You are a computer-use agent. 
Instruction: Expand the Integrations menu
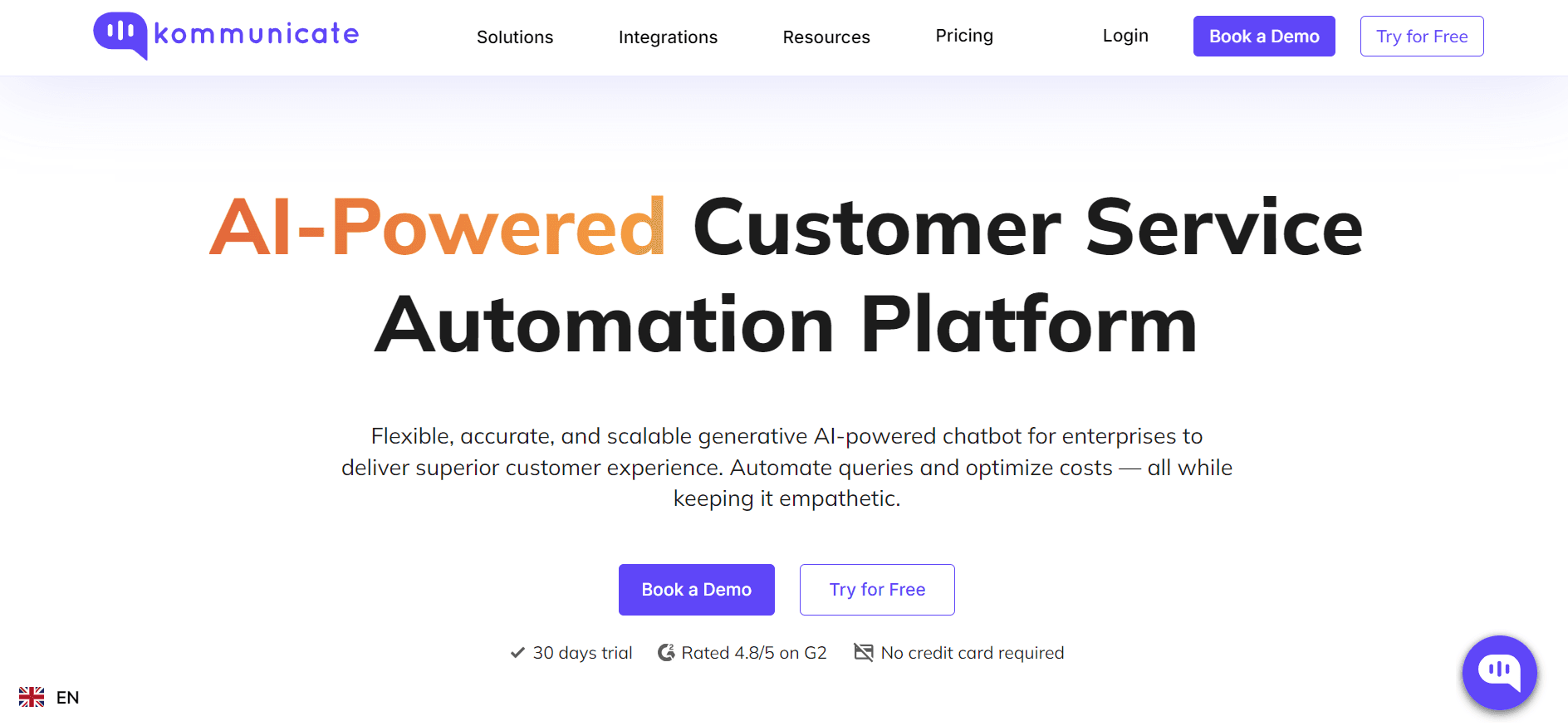coord(668,37)
